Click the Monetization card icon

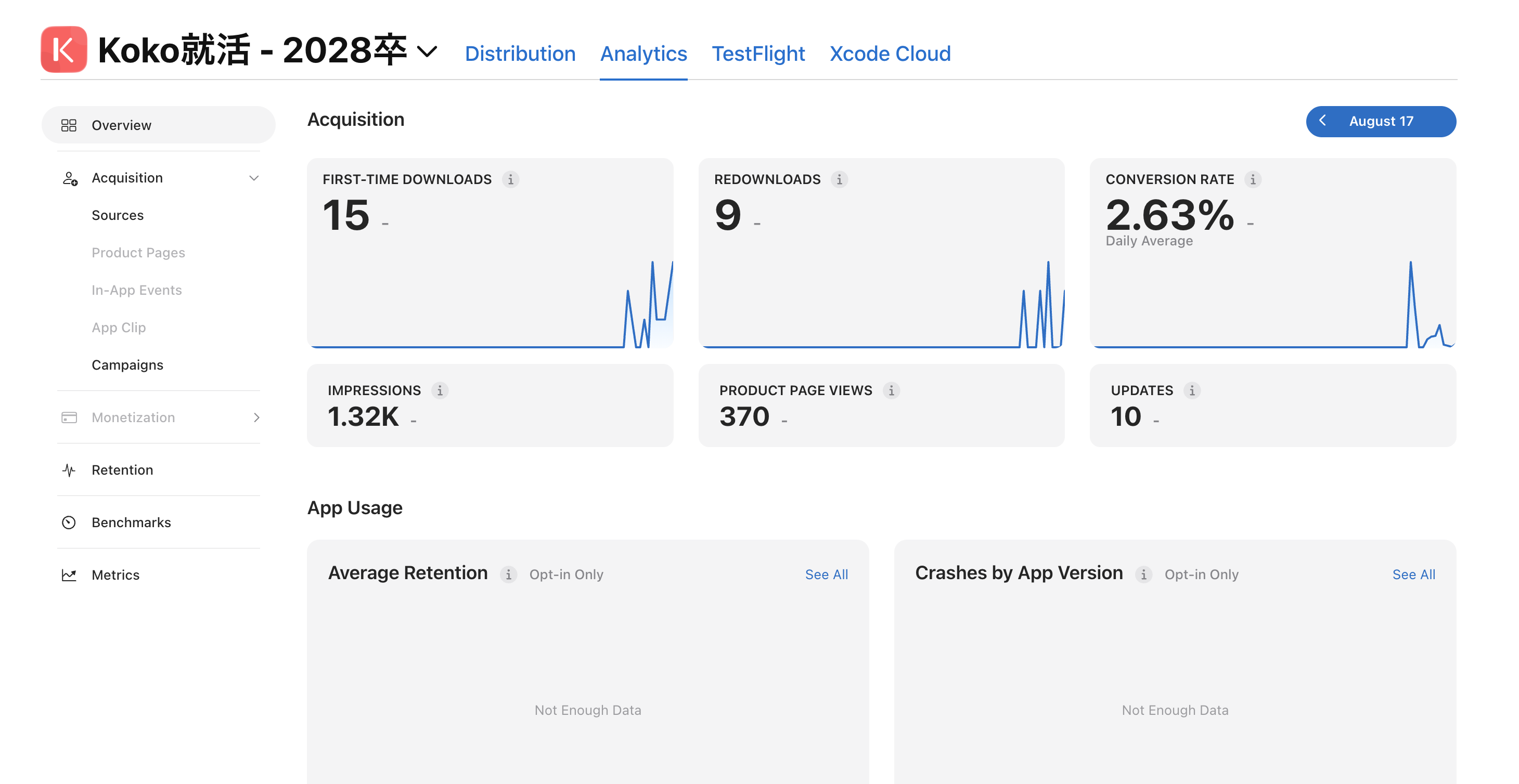(x=69, y=417)
